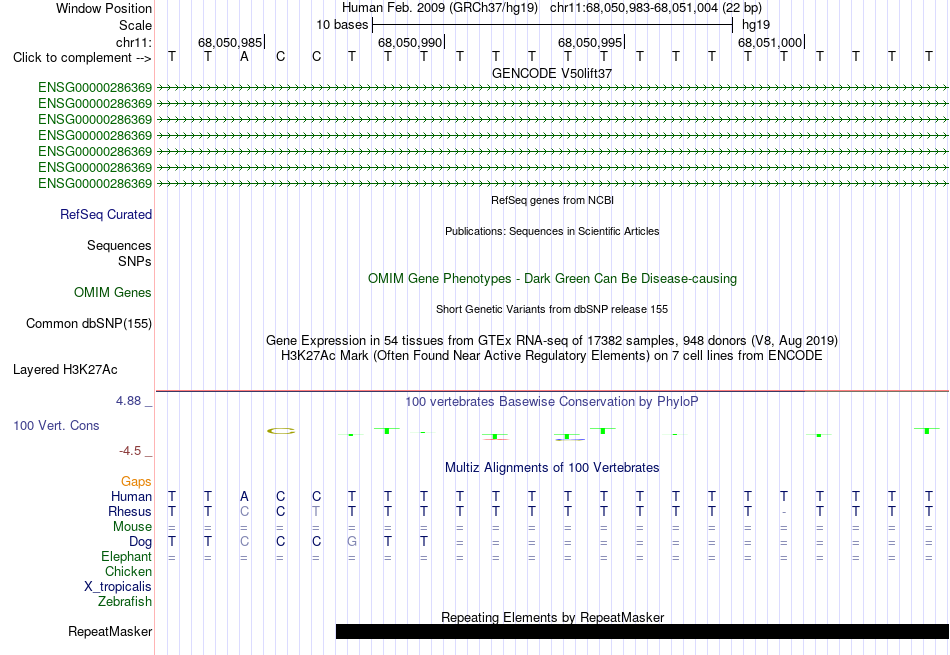Select the Zebrafish alignment row label
Screen dimensions: 950x655
pos(125,602)
